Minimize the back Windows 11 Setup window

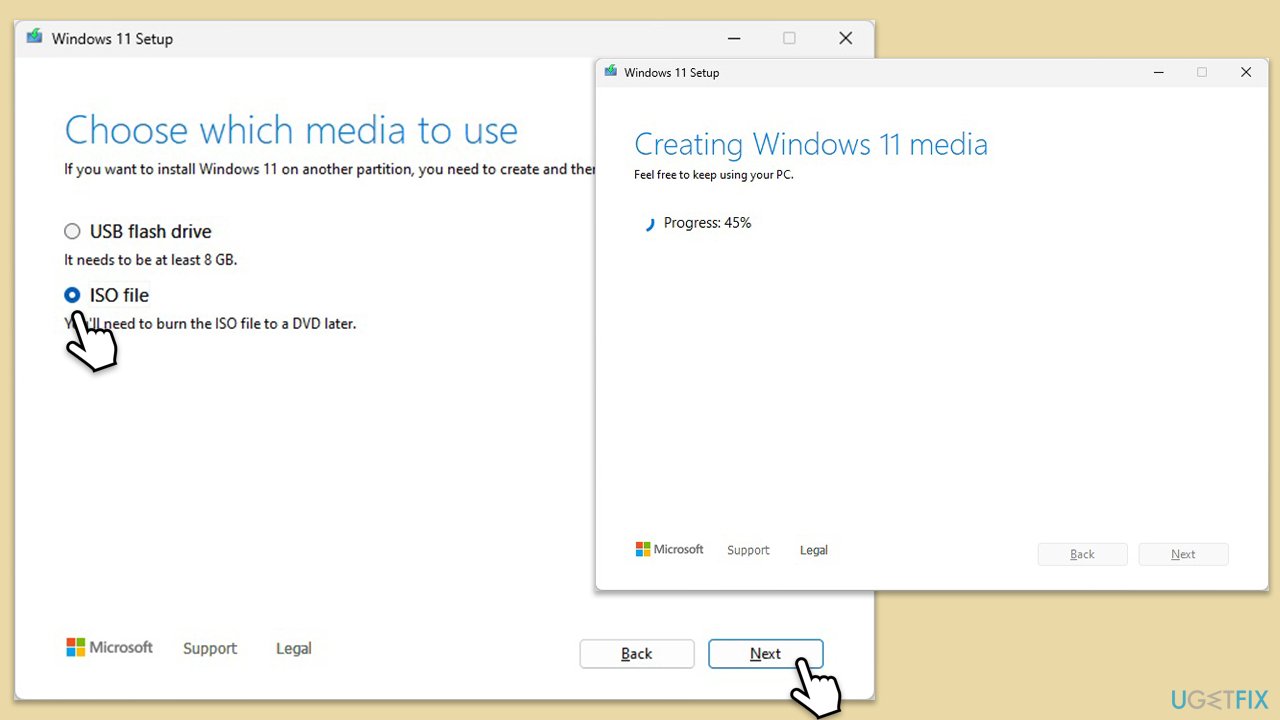click(734, 38)
